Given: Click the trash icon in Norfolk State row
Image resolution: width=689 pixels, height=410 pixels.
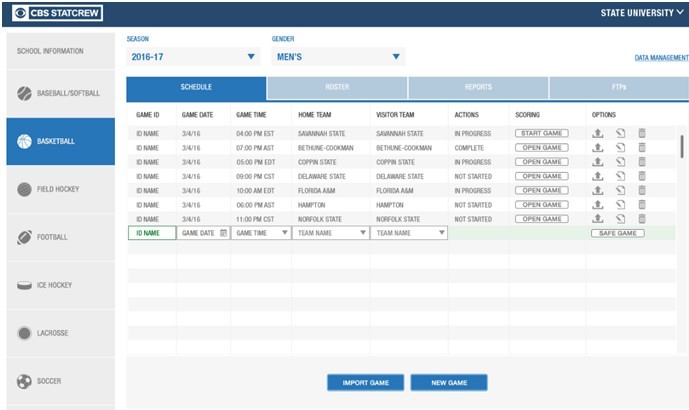Looking at the screenshot, I should (x=642, y=219).
